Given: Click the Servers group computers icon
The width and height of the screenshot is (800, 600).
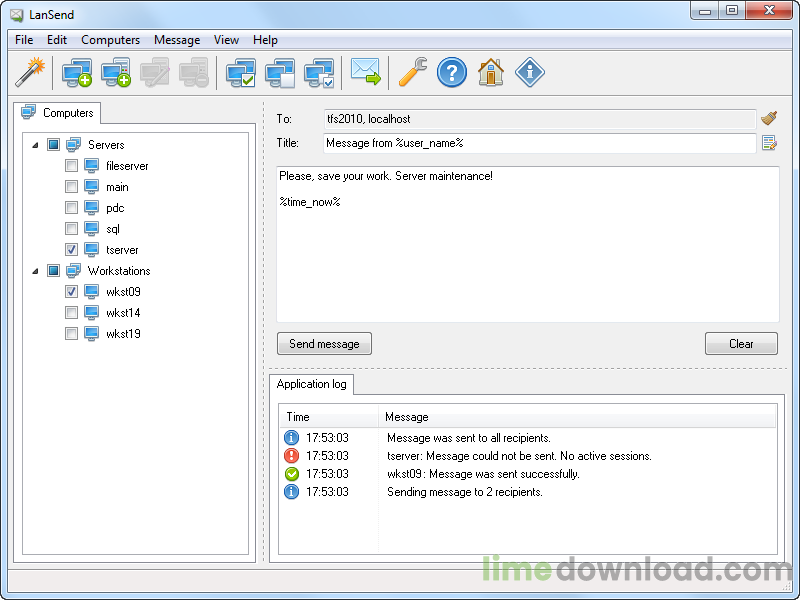Looking at the screenshot, I should [x=73, y=144].
